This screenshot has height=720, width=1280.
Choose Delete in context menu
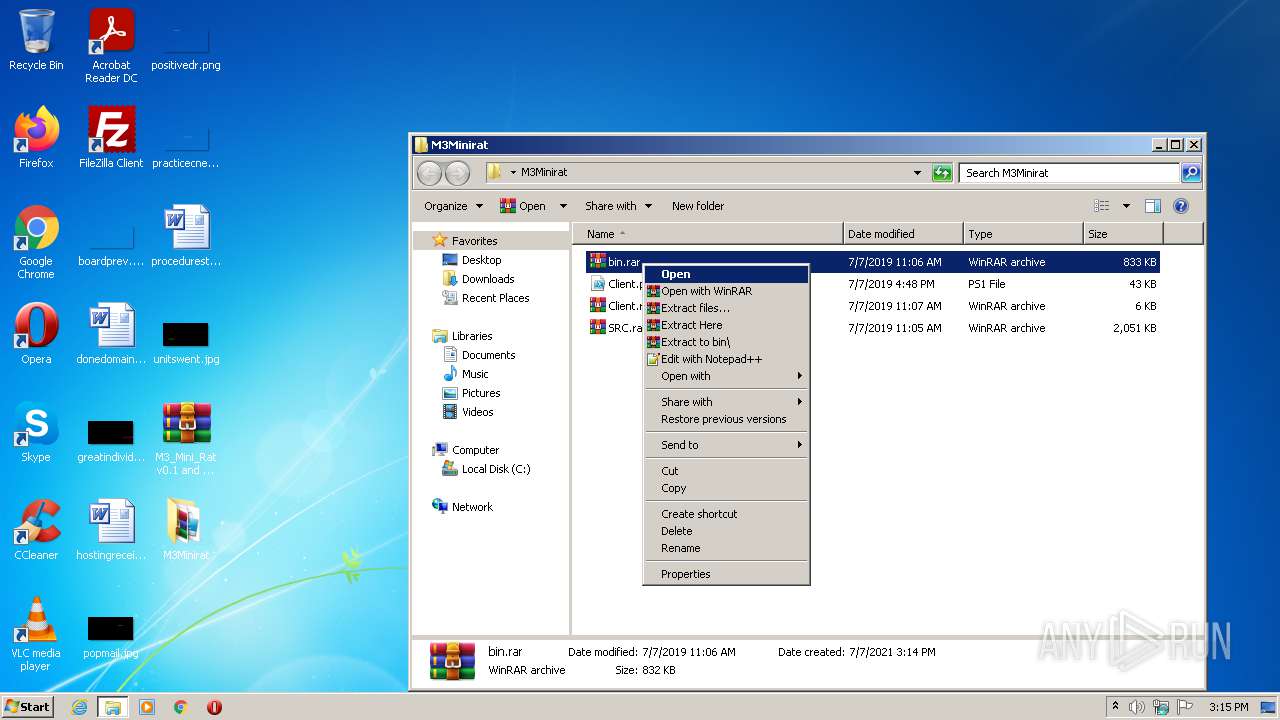coord(726,531)
